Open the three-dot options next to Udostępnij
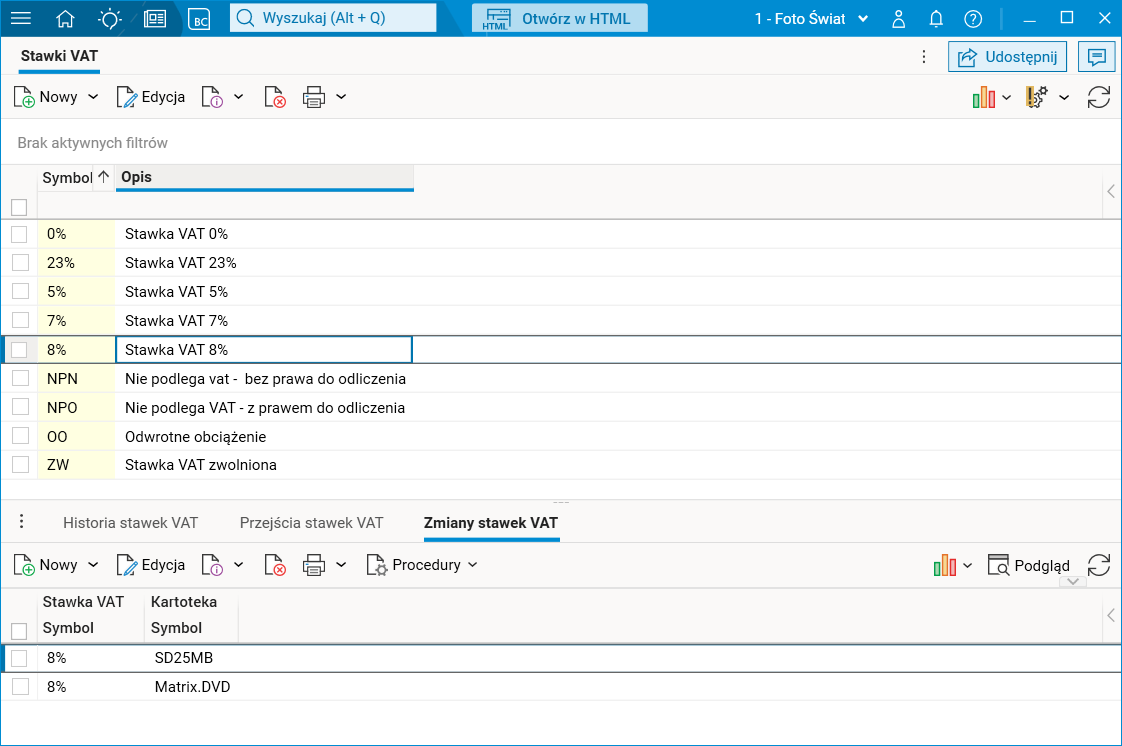The image size is (1122, 746). [924, 57]
